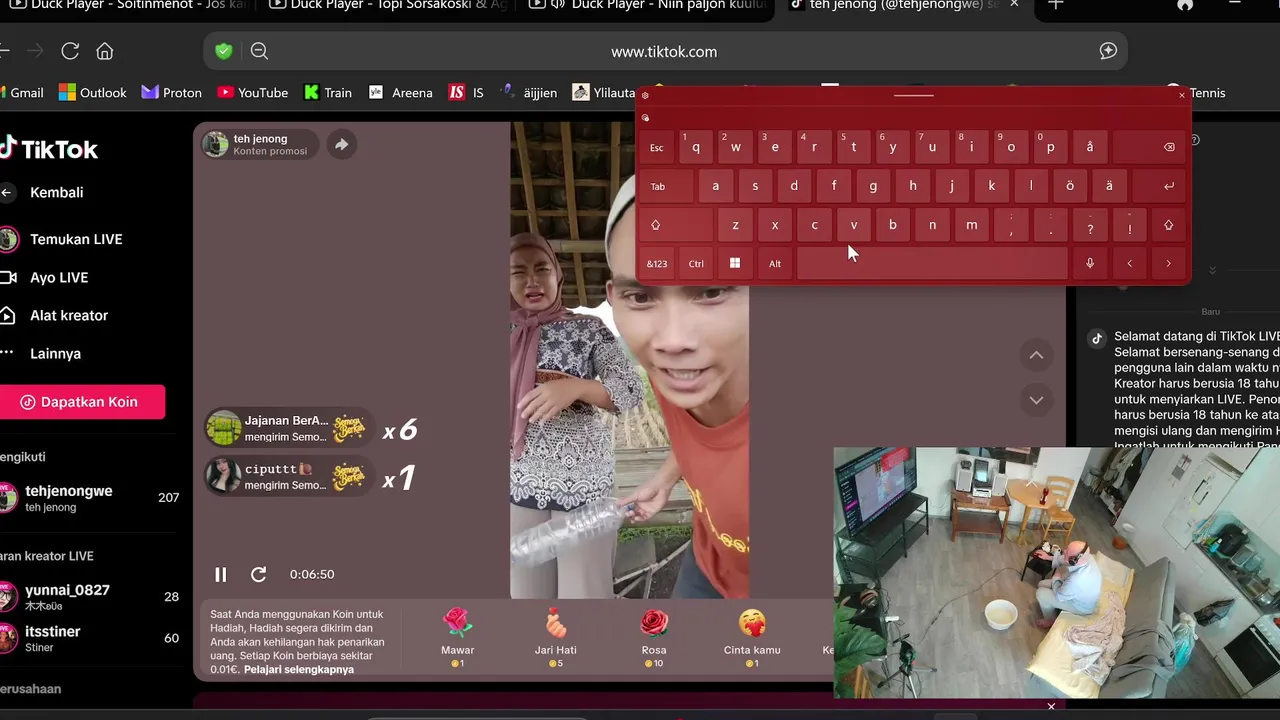Open the tehjenongwe followed account
This screenshot has width=1280, height=720.
point(90,497)
